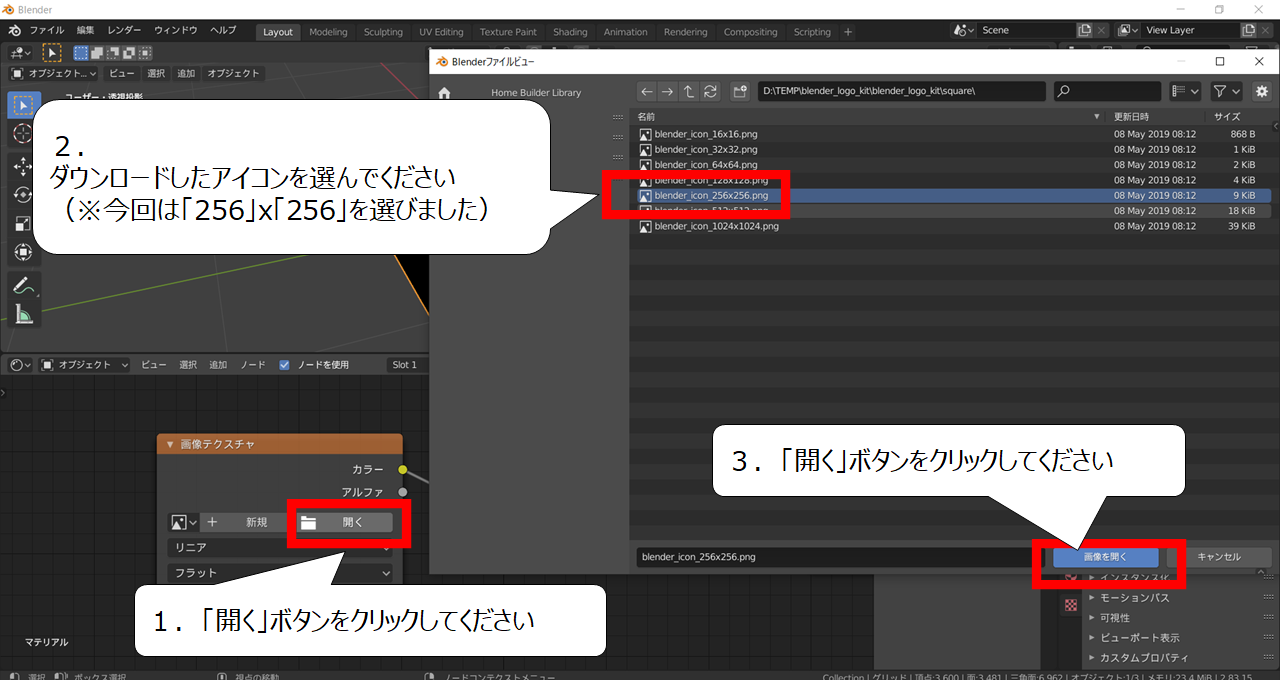Open the 3D viewport editor type dropdown
Viewport: 1280px width, 680px height.
coord(20,52)
